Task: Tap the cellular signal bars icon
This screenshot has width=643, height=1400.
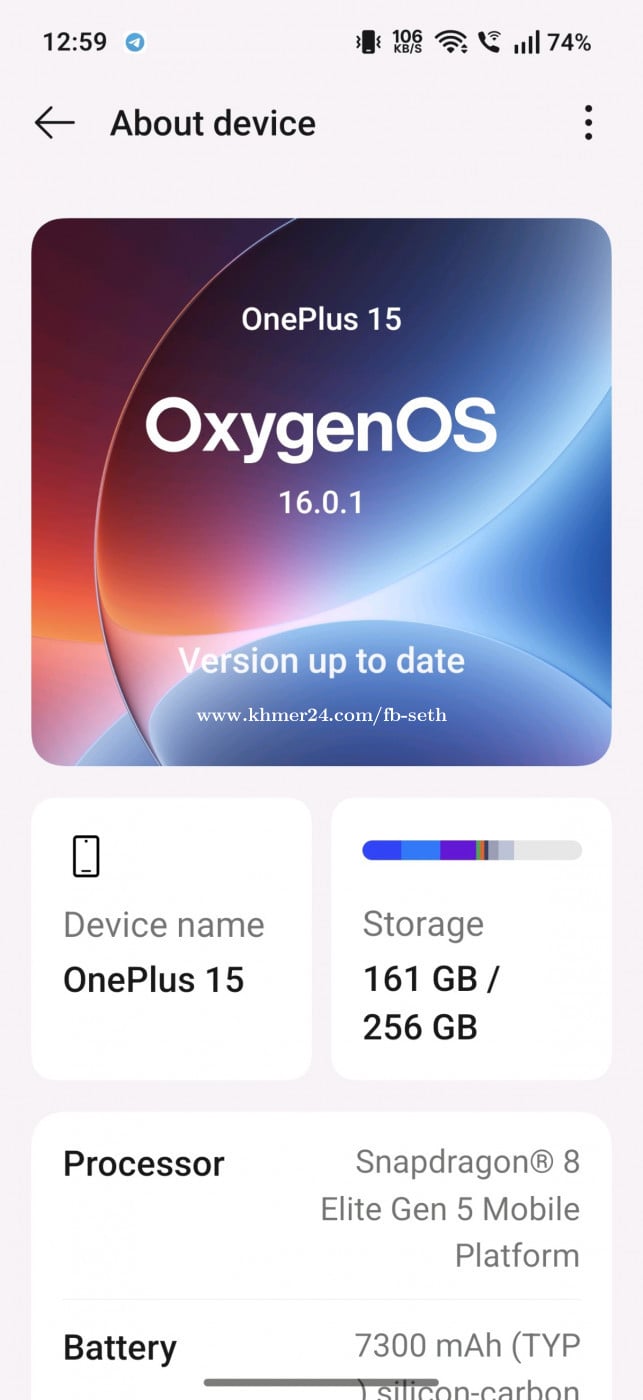Action: coord(526,42)
